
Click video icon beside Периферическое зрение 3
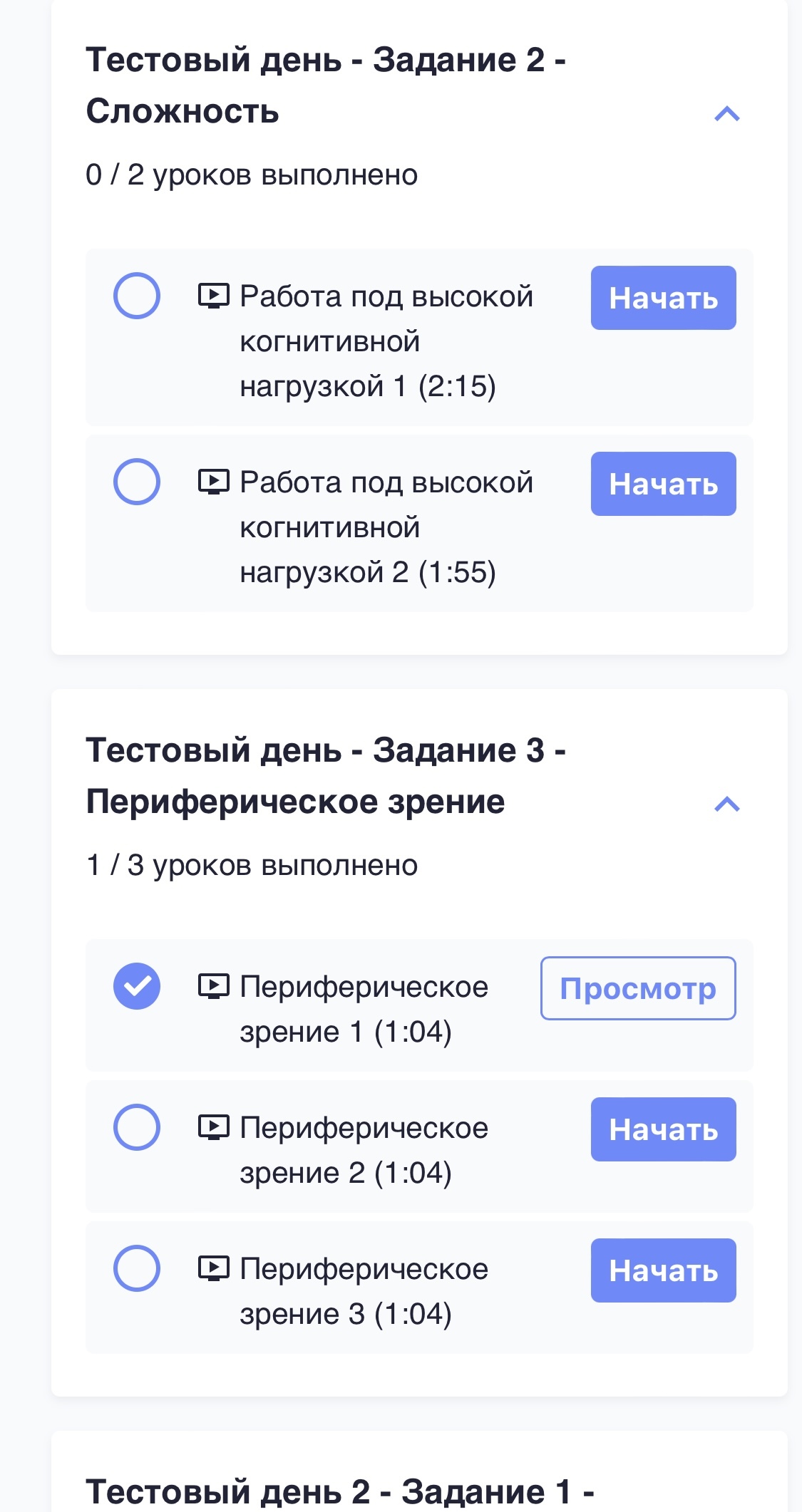pyautogui.click(x=213, y=1268)
